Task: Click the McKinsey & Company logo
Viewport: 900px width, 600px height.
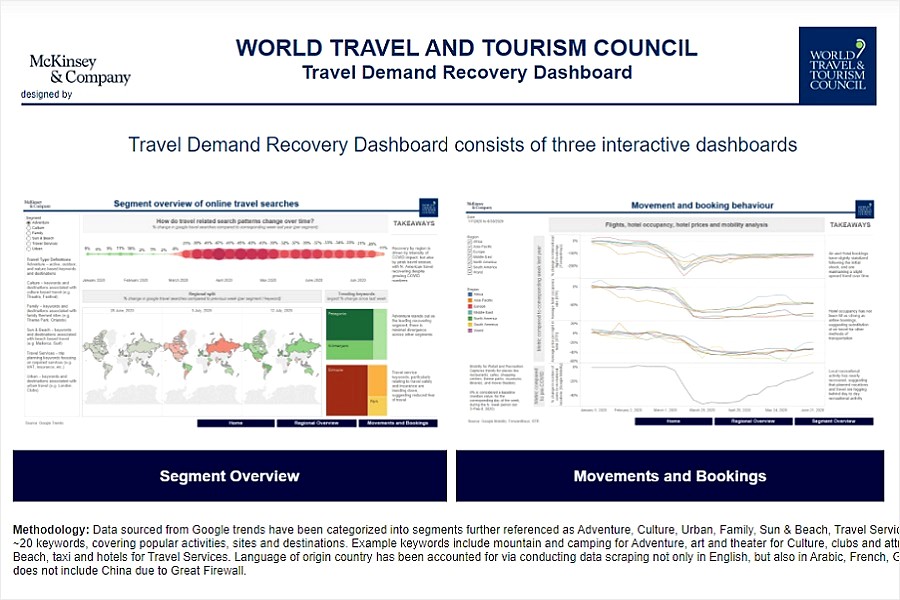Action: (80, 69)
